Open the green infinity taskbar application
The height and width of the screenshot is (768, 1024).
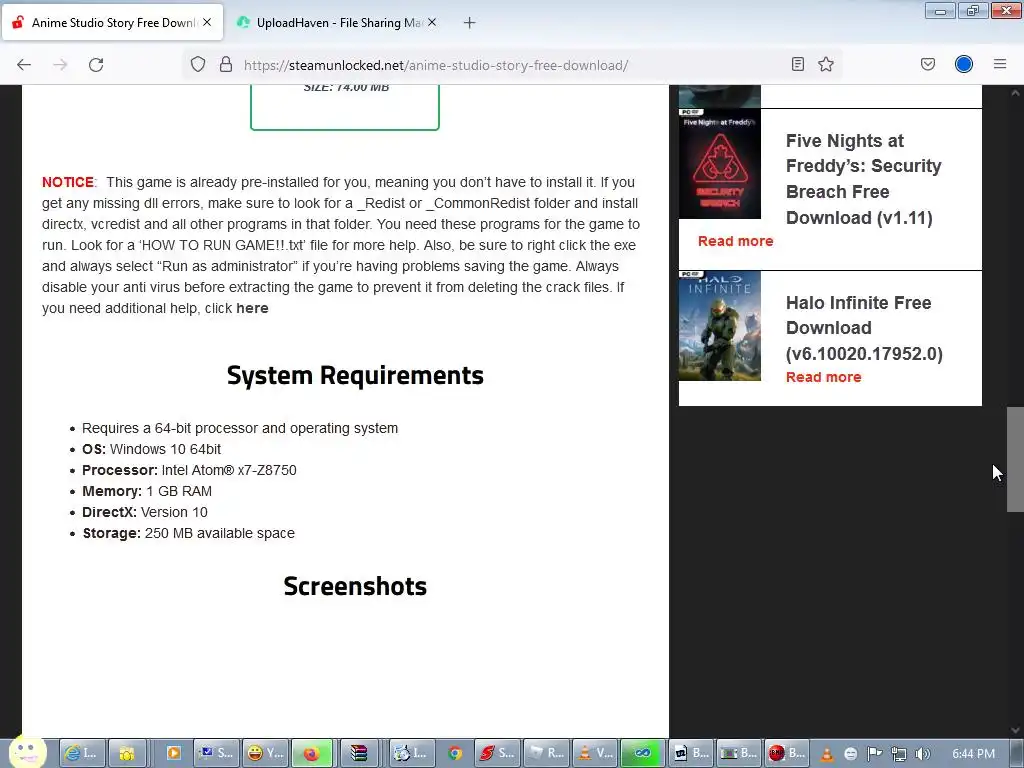coord(642,753)
